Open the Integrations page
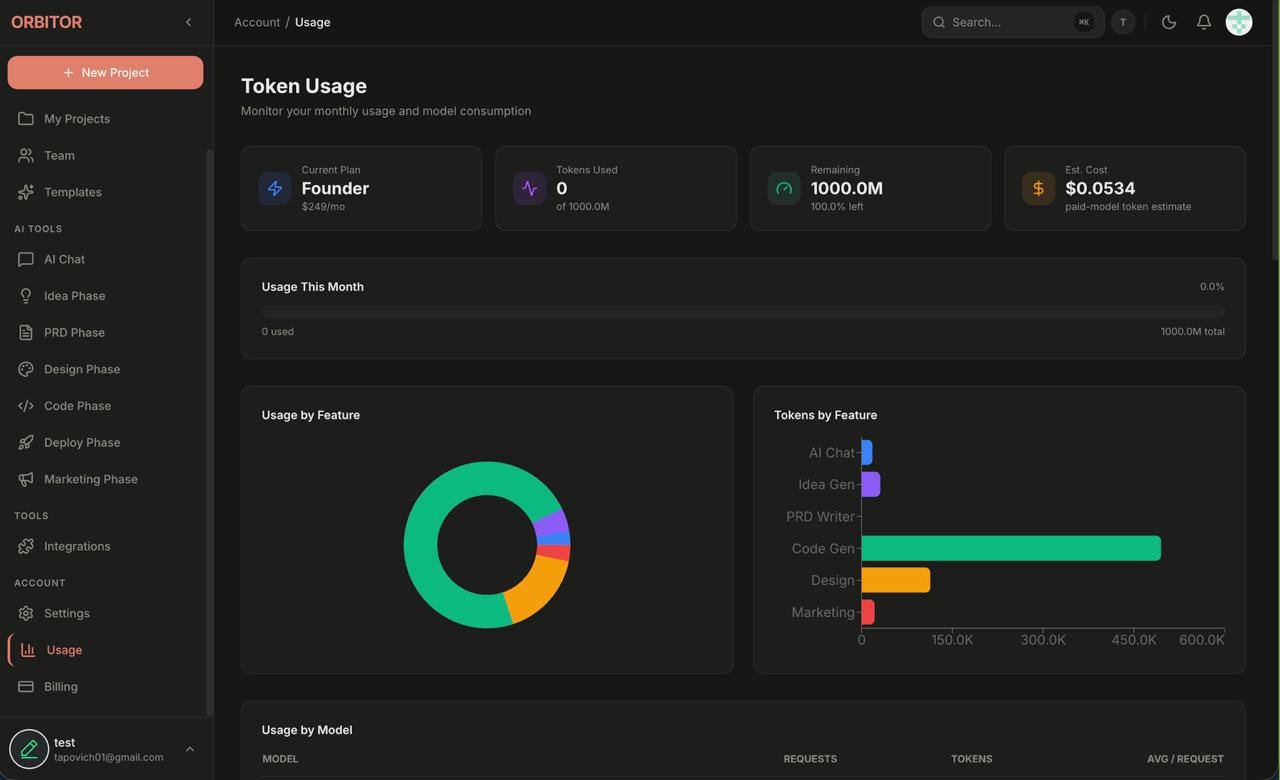Viewport: 1280px width, 780px height. click(77, 546)
